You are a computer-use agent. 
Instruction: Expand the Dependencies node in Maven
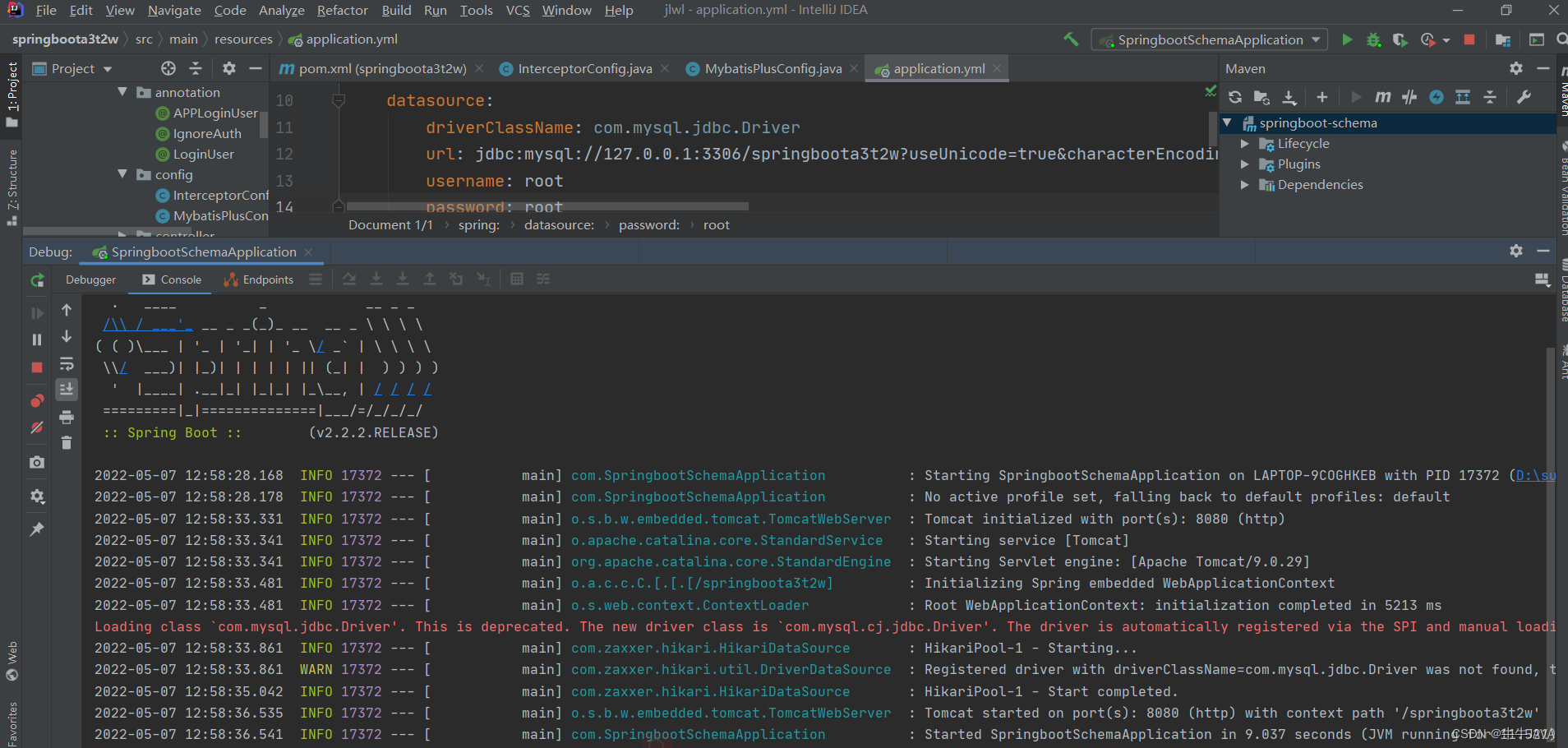[1245, 184]
